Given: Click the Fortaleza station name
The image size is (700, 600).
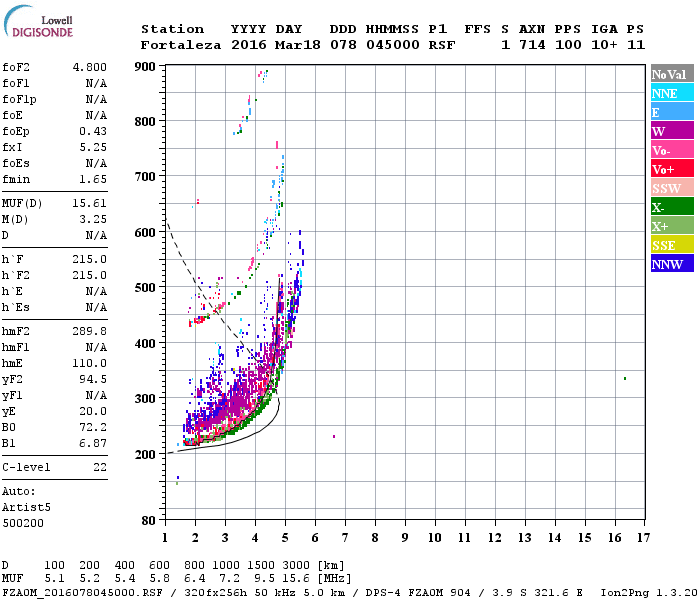Looking at the screenshot, I should [x=181, y=45].
